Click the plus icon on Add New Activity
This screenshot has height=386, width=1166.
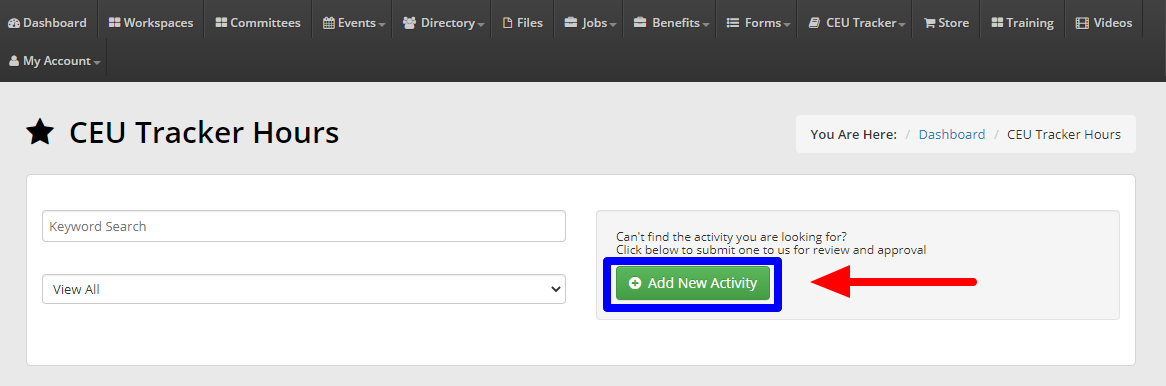[635, 283]
